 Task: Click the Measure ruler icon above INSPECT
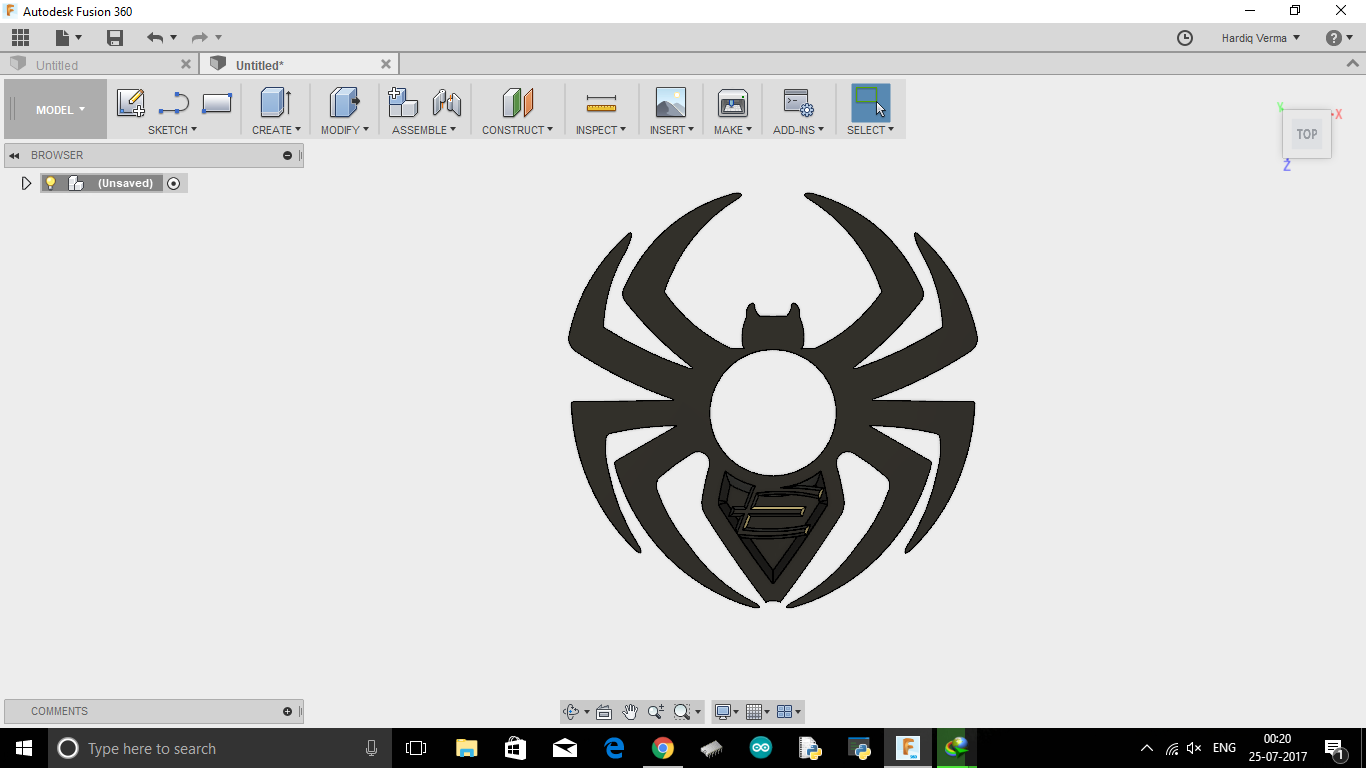pyautogui.click(x=601, y=103)
